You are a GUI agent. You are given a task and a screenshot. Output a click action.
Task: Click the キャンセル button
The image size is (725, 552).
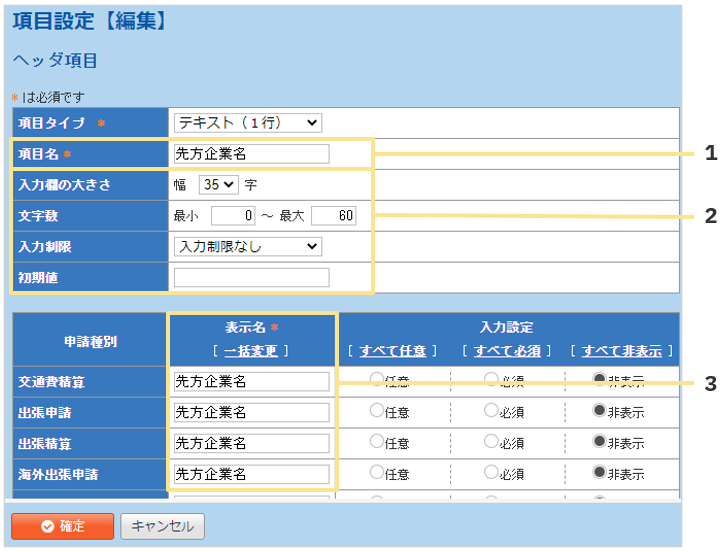click(x=162, y=526)
